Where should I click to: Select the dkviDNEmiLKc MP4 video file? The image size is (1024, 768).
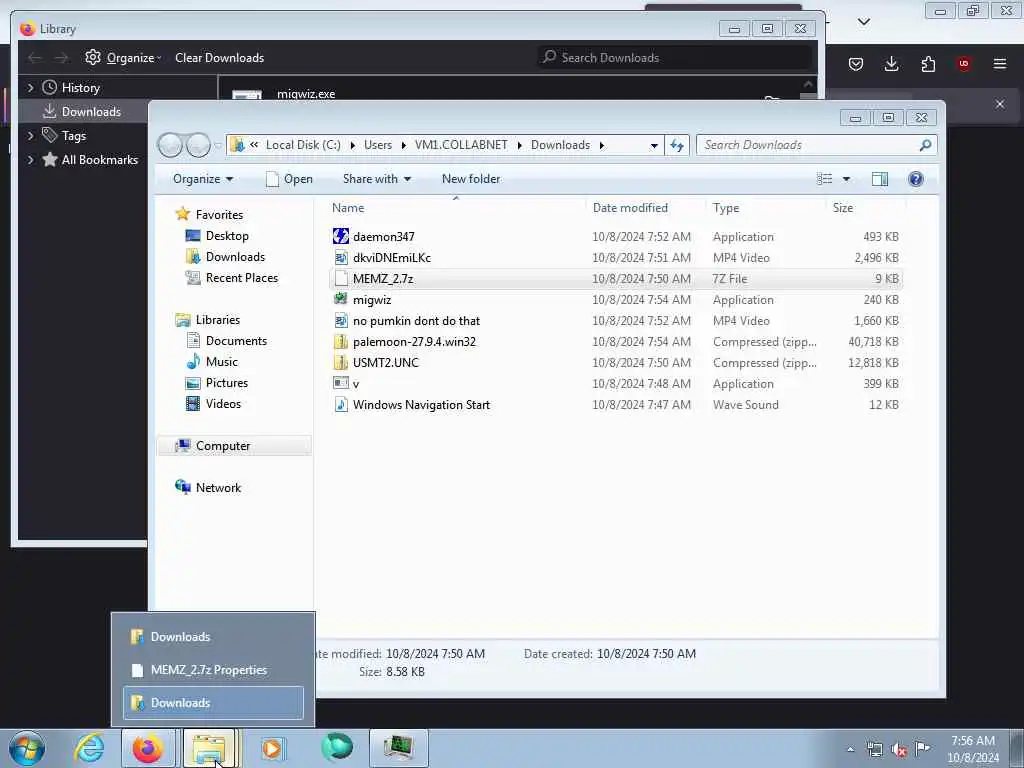tap(391, 257)
